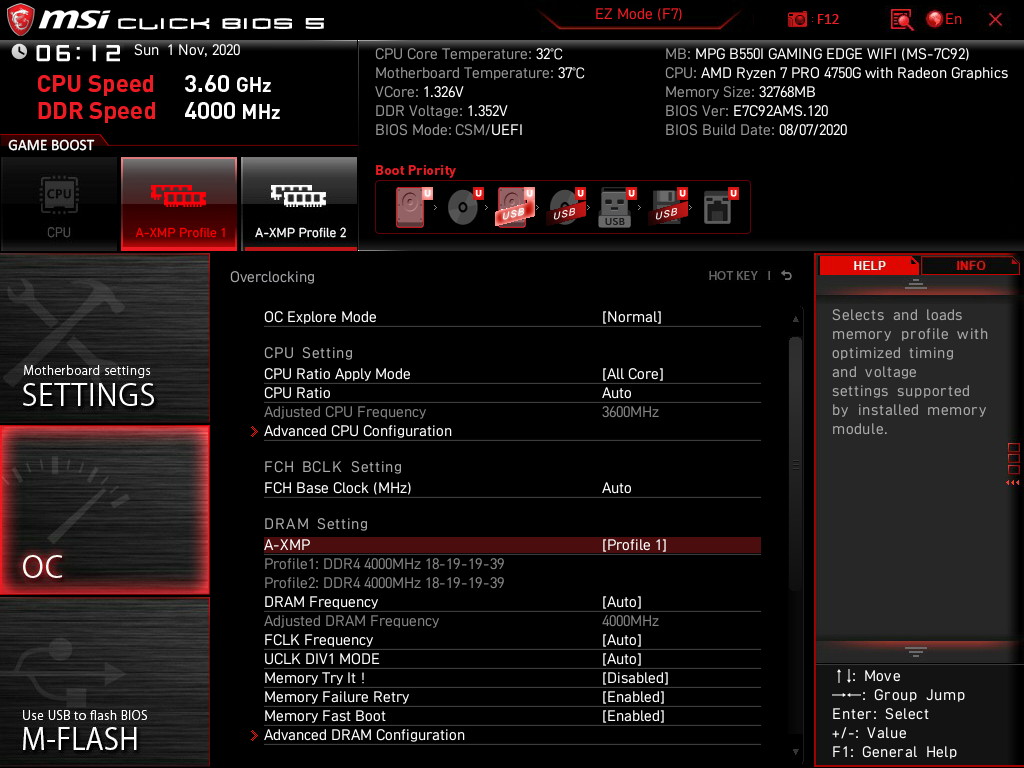The width and height of the screenshot is (1024, 768).
Task: Open CPU Ratio Apply Mode options
Action: 512,374
